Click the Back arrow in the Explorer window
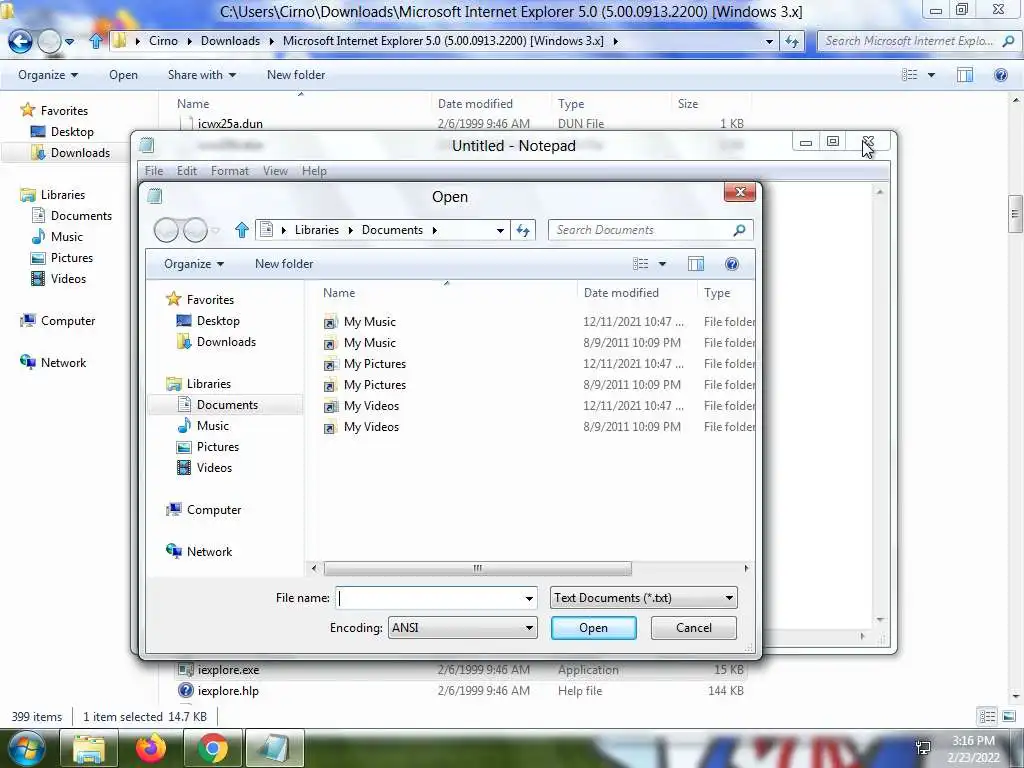This screenshot has height=768, width=1024. click(x=20, y=42)
